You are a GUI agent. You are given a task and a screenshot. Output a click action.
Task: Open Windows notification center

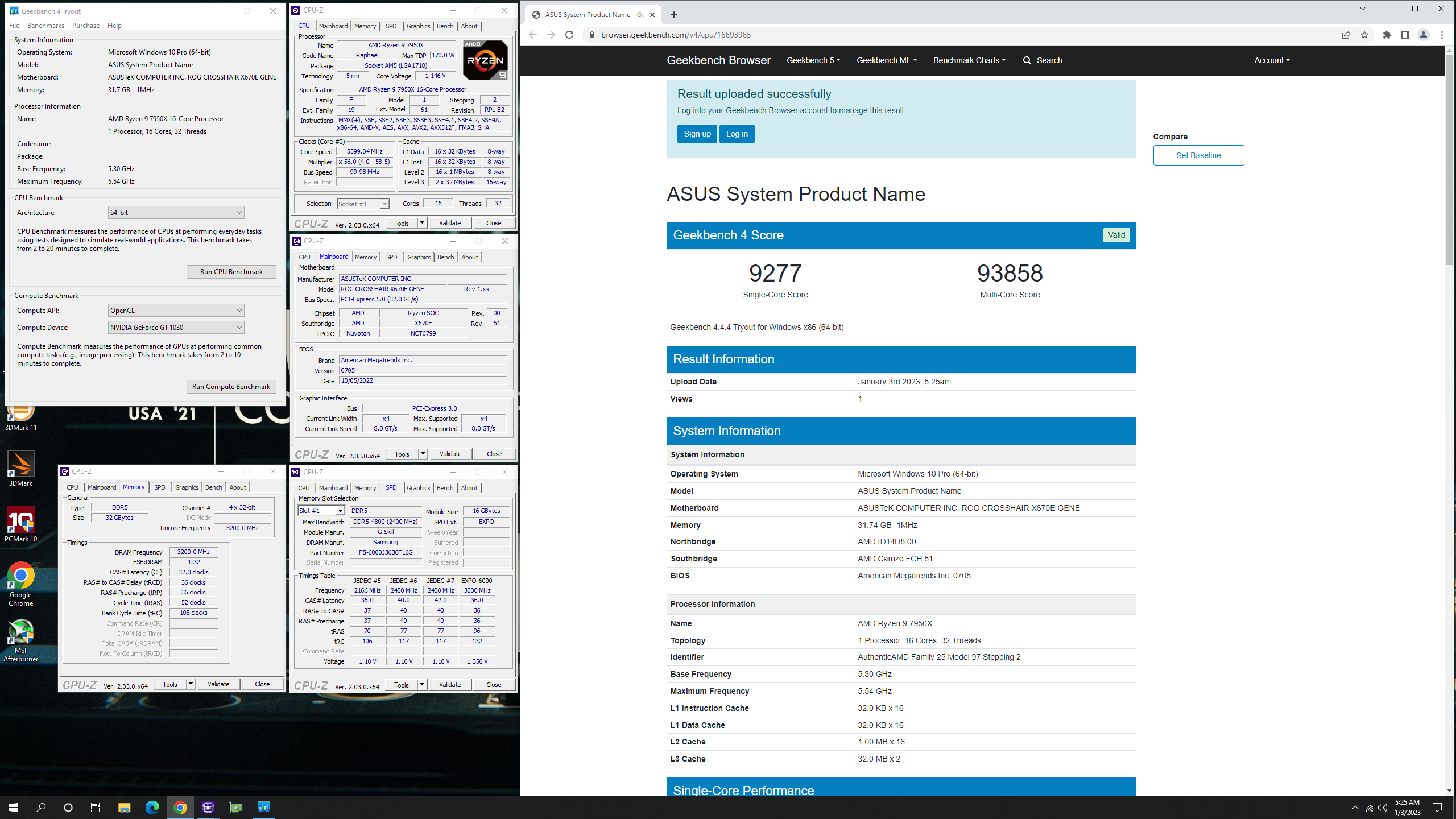coord(1437,808)
